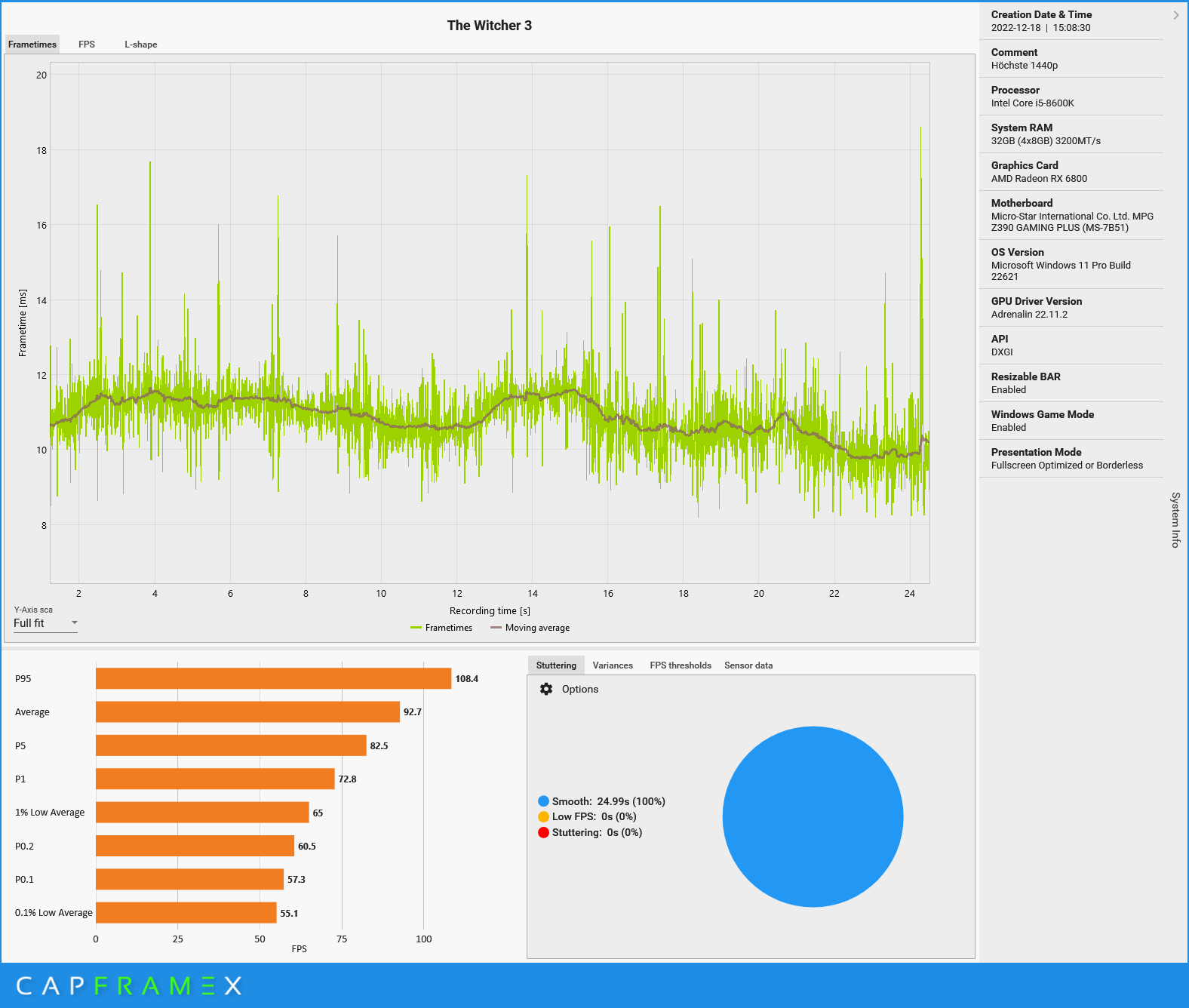Screen dimensions: 1189x1008
Task: Open the FPS thresholds tab
Action: pyautogui.click(x=681, y=665)
